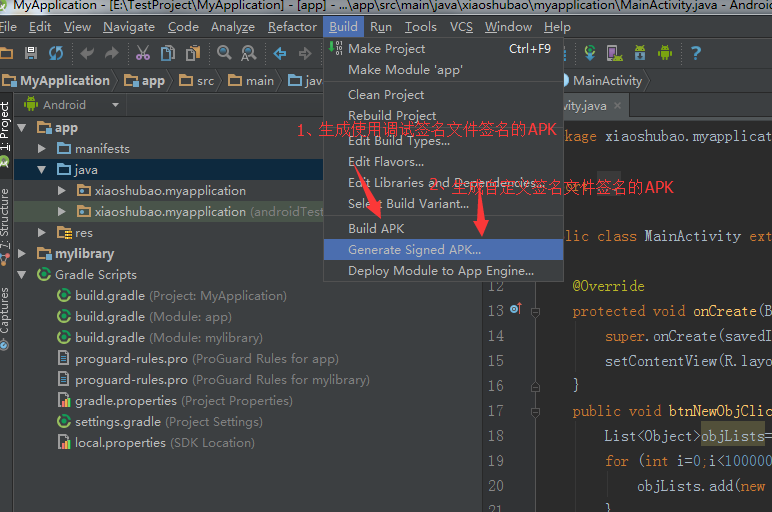The image size is (772, 512).
Task: Click the Open folder toolbar icon
Action: pyautogui.click(x=6, y=53)
